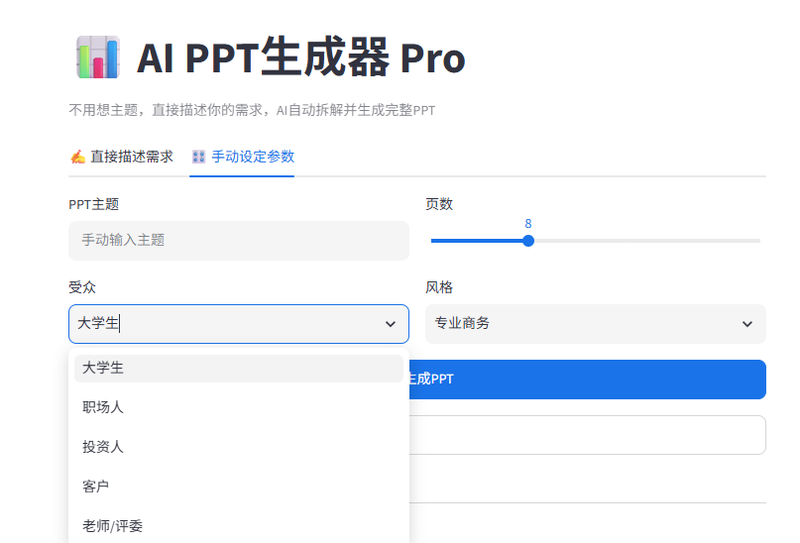Click the blue 生成PPT button
The width and height of the screenshot is (800, 543).
[587, 379]
